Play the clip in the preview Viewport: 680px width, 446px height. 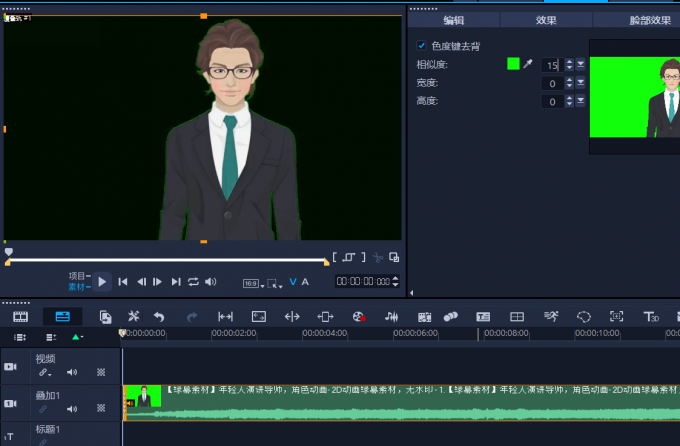pyautogui.click(x=102, y=282)
